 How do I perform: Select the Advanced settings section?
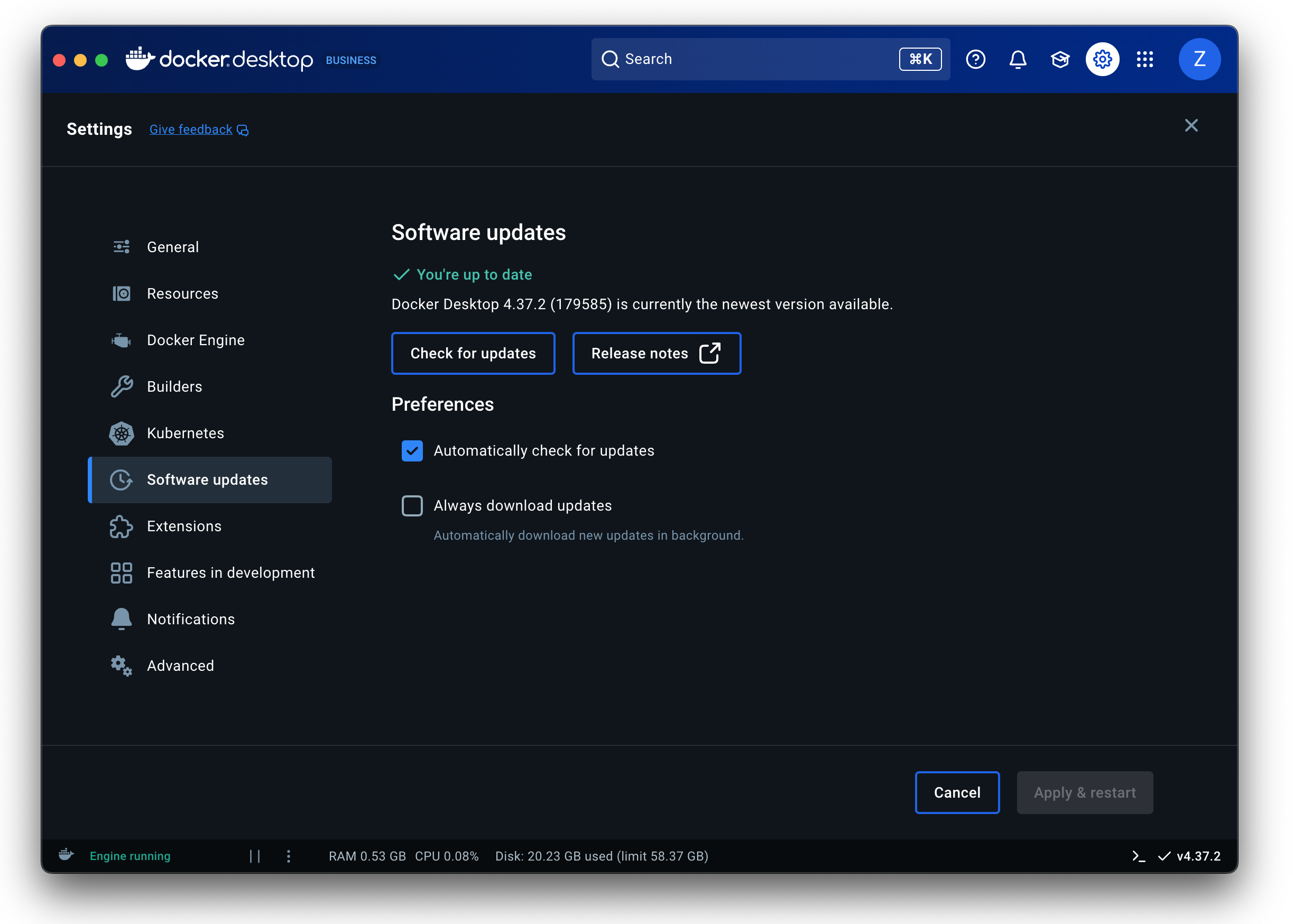[x=180, y=665]
